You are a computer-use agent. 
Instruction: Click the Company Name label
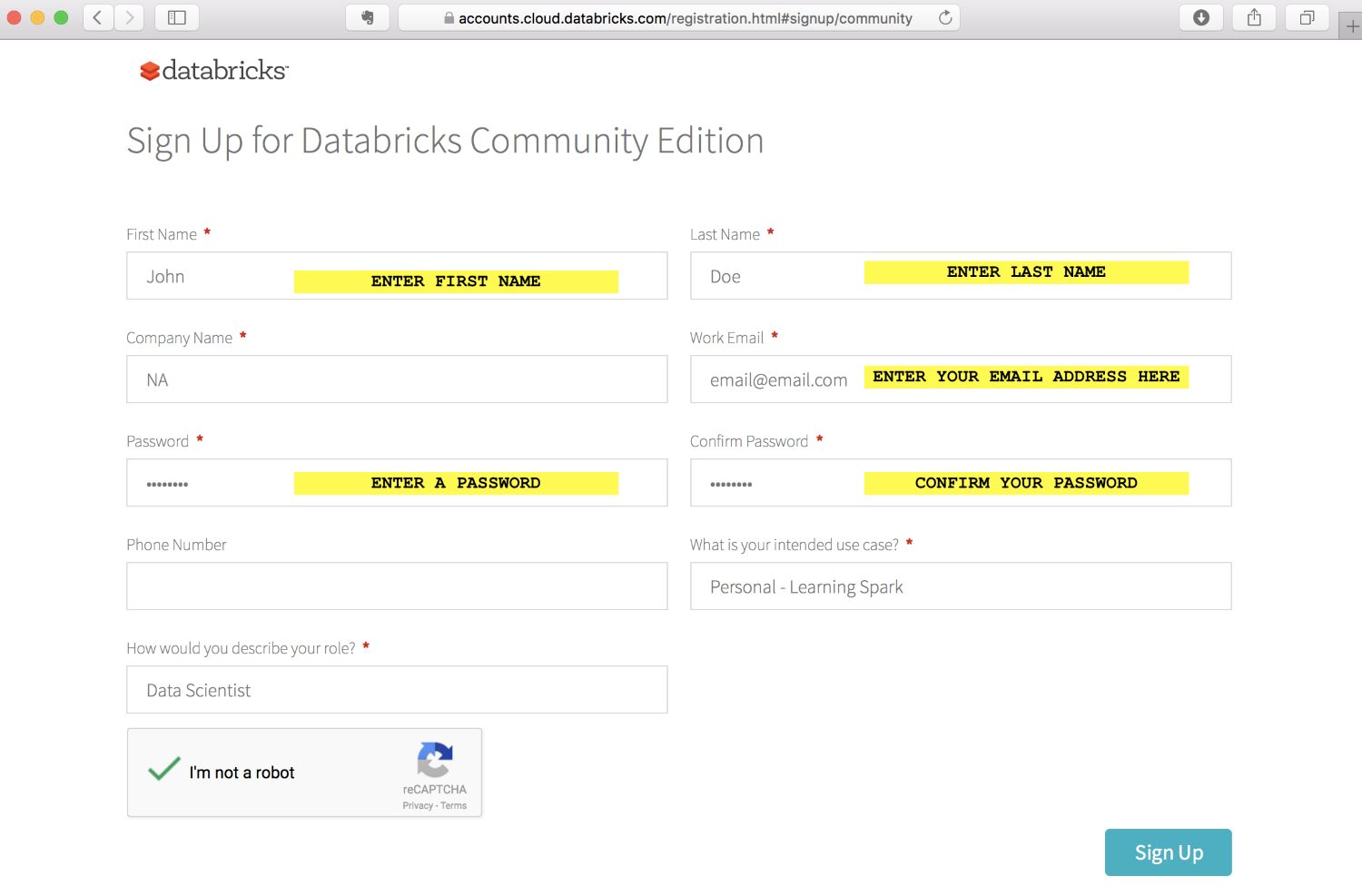tap(179, 338)
